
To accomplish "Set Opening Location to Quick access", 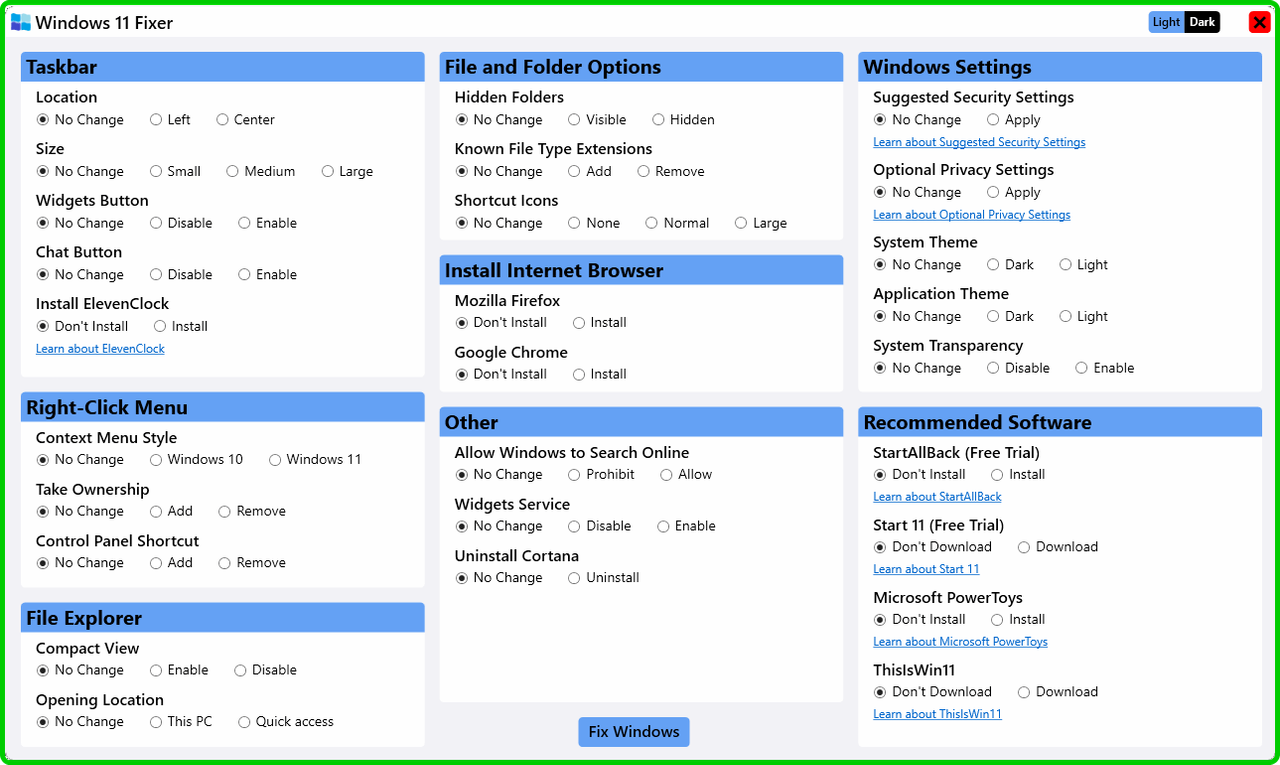I will pyautogui.click(x=286, y=722).
